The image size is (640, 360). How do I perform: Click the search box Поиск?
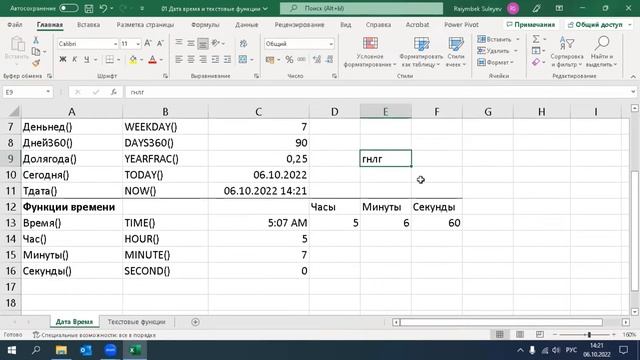(x=361, y=8)
